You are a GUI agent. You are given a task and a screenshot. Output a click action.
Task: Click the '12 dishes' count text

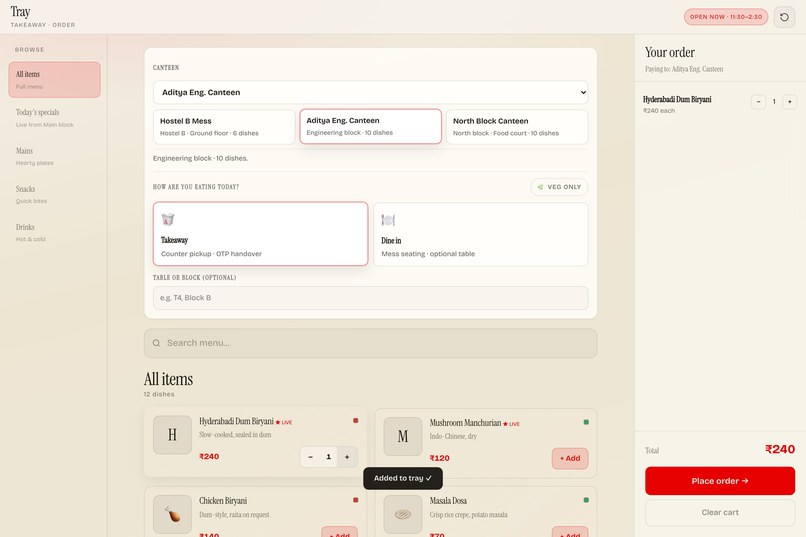point(159,394)
